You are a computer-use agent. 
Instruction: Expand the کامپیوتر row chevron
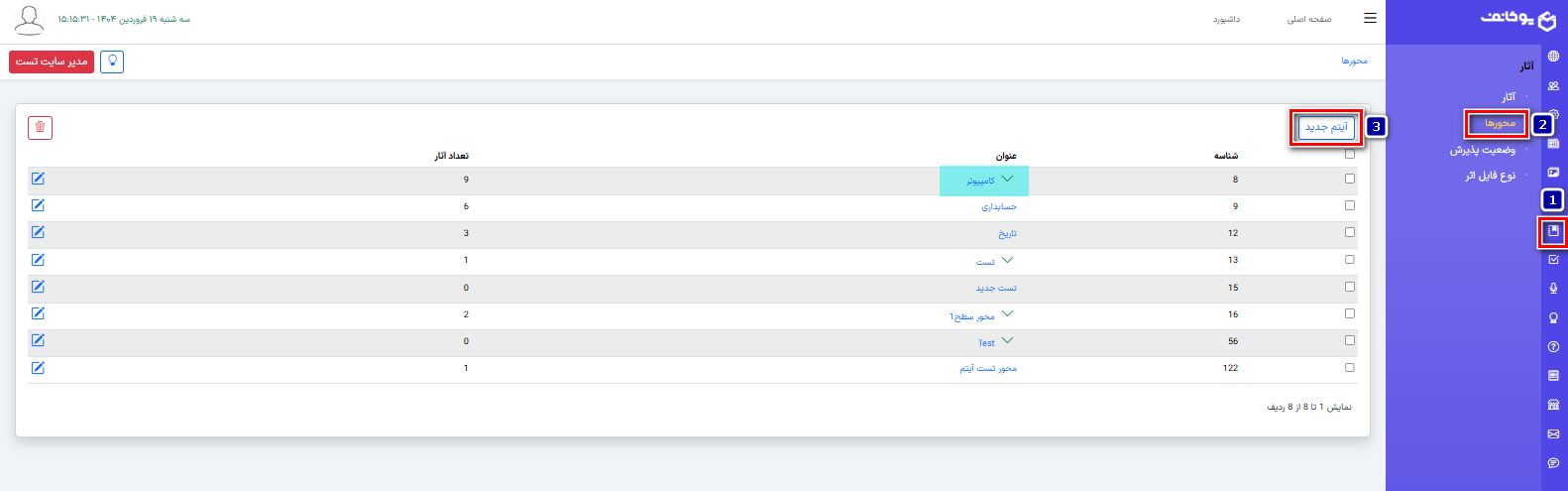click(1007, 180)
